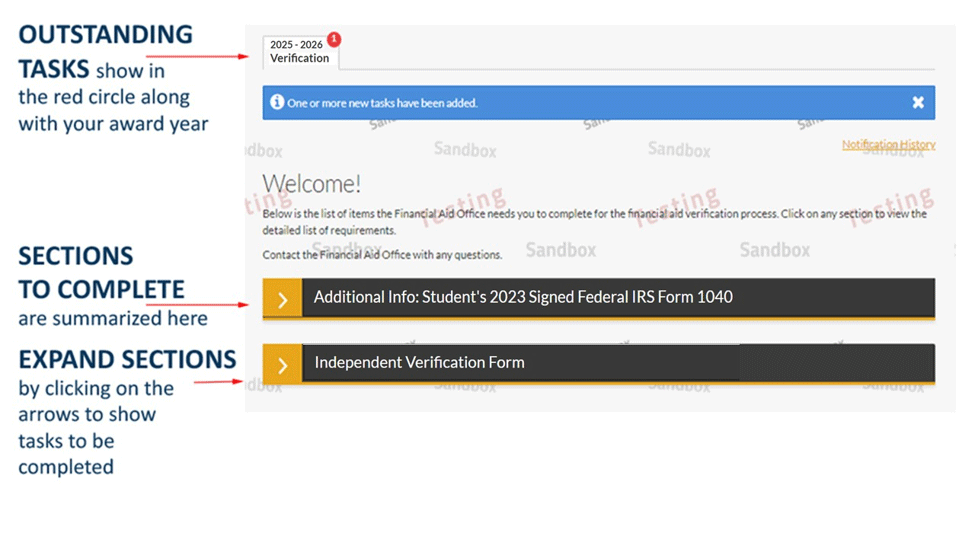Click the EXPAND SECTIONS heading

click(x=127, y=360)
